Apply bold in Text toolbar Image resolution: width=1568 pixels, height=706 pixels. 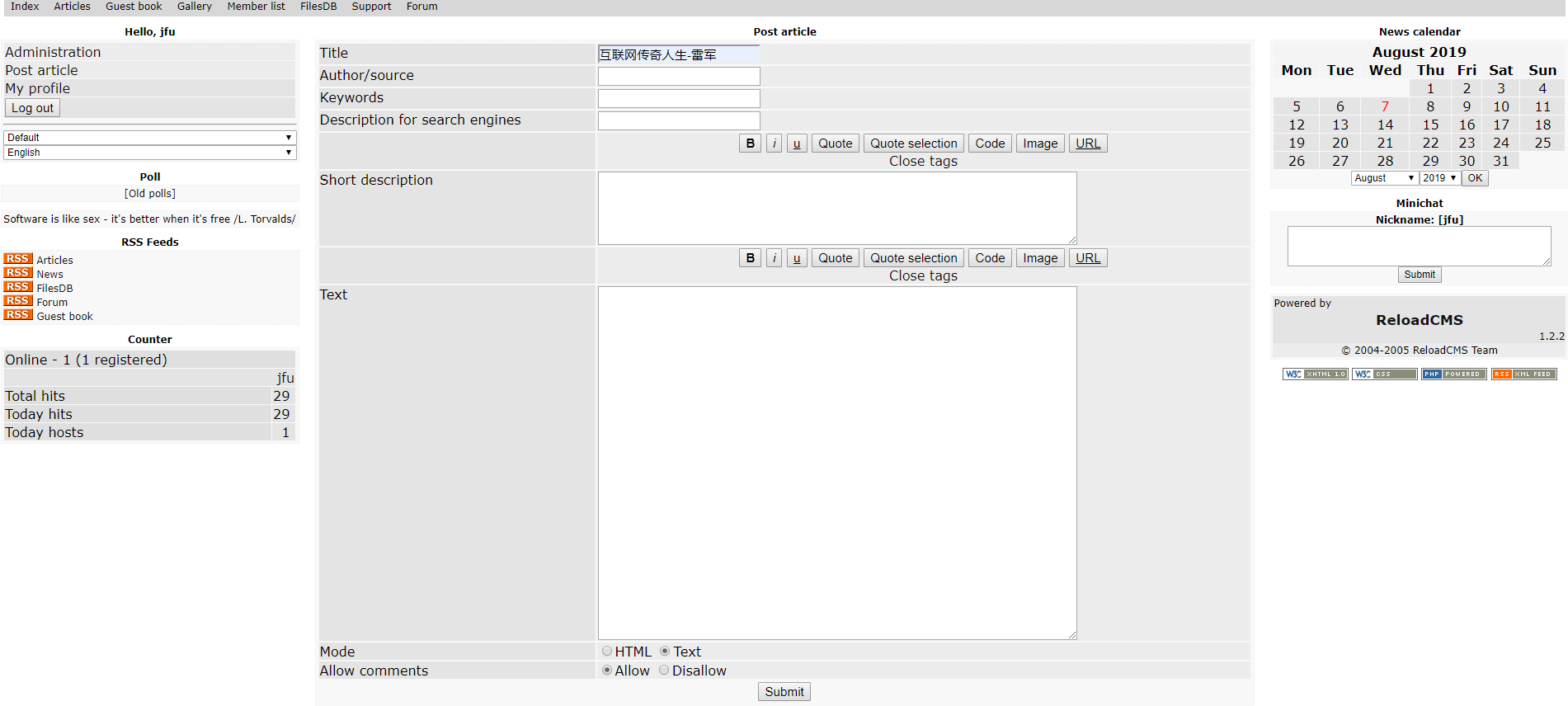click(750, 258)
